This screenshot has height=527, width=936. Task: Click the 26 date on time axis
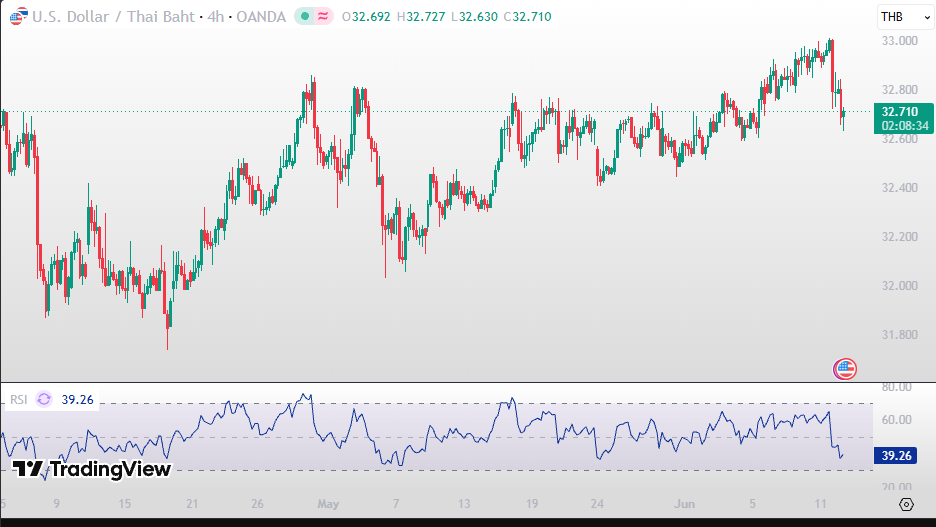point(257,504)
